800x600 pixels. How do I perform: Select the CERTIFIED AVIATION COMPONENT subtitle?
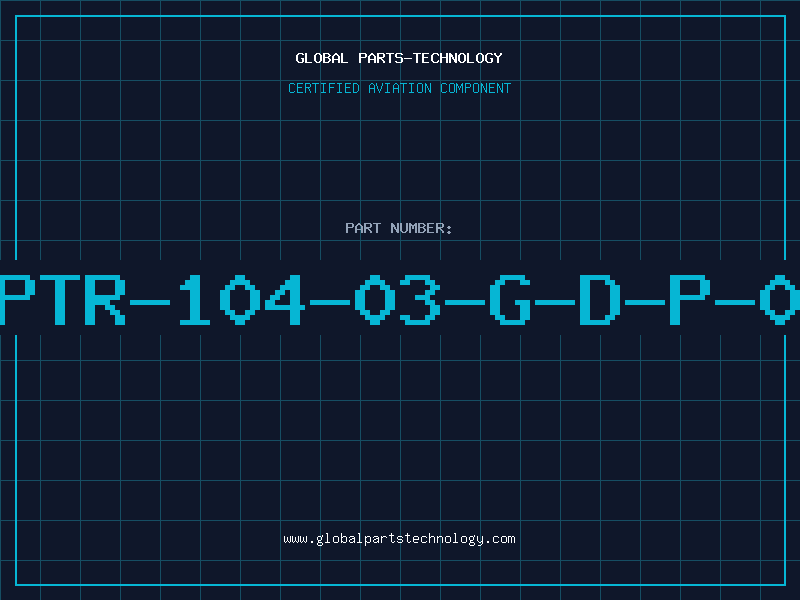click(399, 88)
